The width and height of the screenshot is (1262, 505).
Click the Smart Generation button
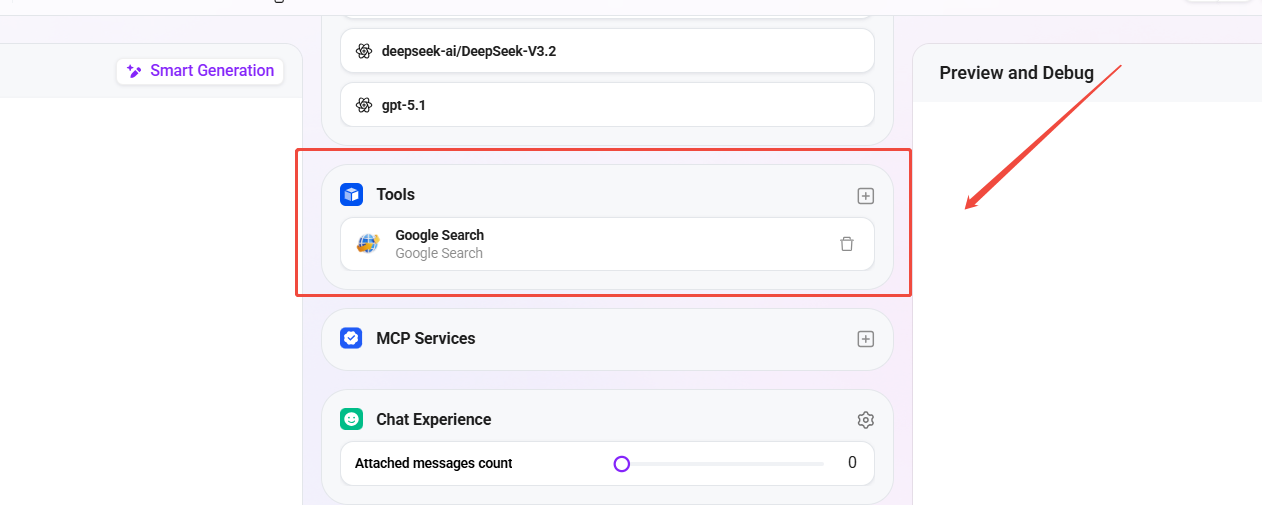click(201, 71)
